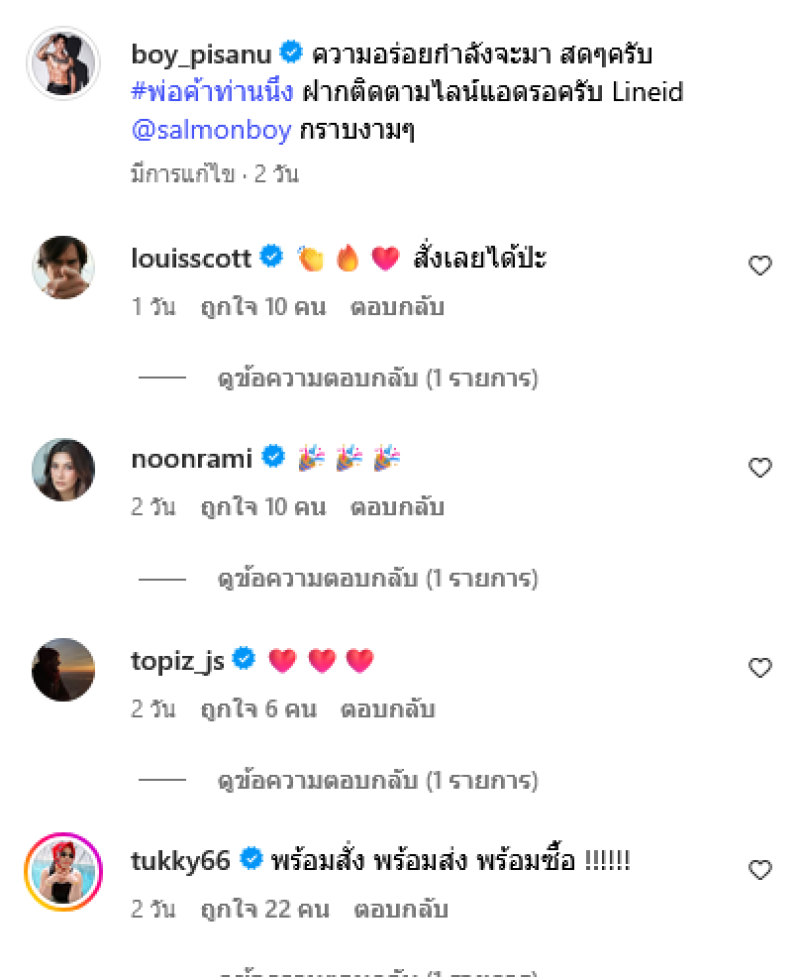The width and height of the screenshot is (800, 977).
Task: Open boy_pisanu's profile picture
Action: coord(63,63)
